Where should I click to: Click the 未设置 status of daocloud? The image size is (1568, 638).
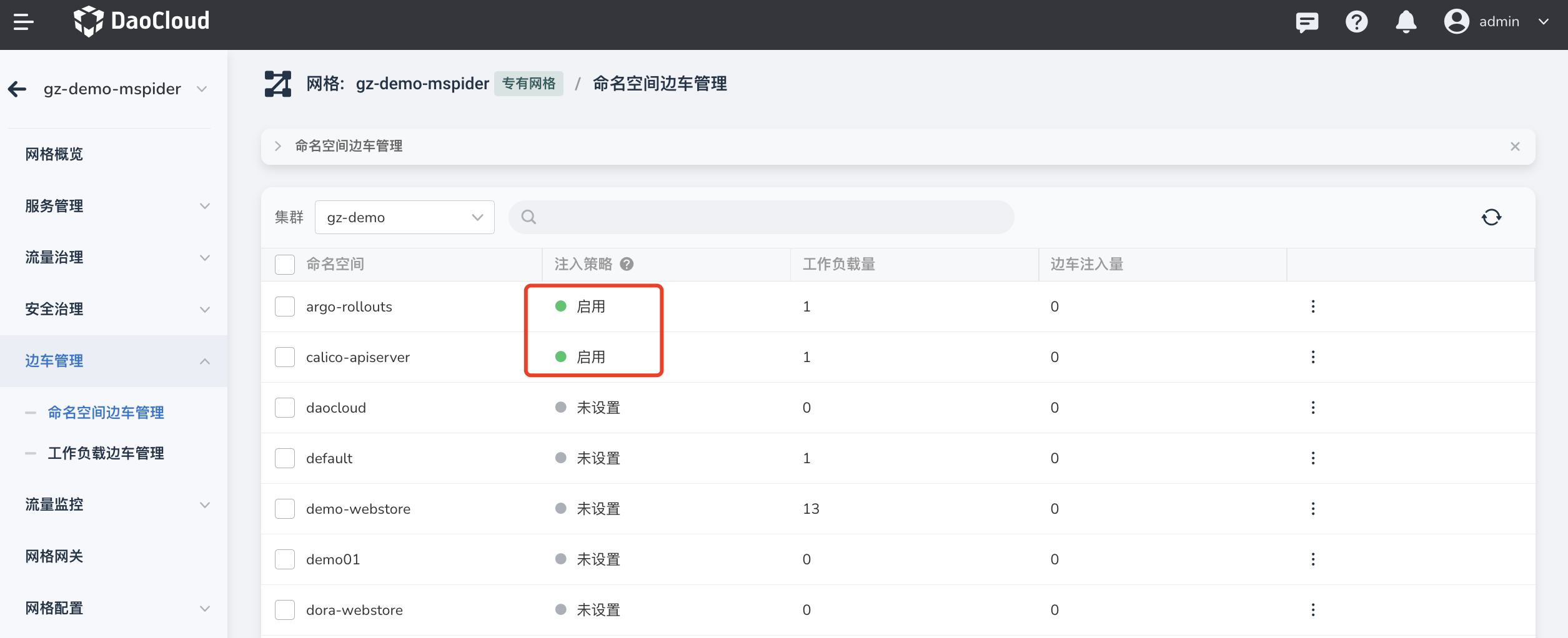[588, 408]
